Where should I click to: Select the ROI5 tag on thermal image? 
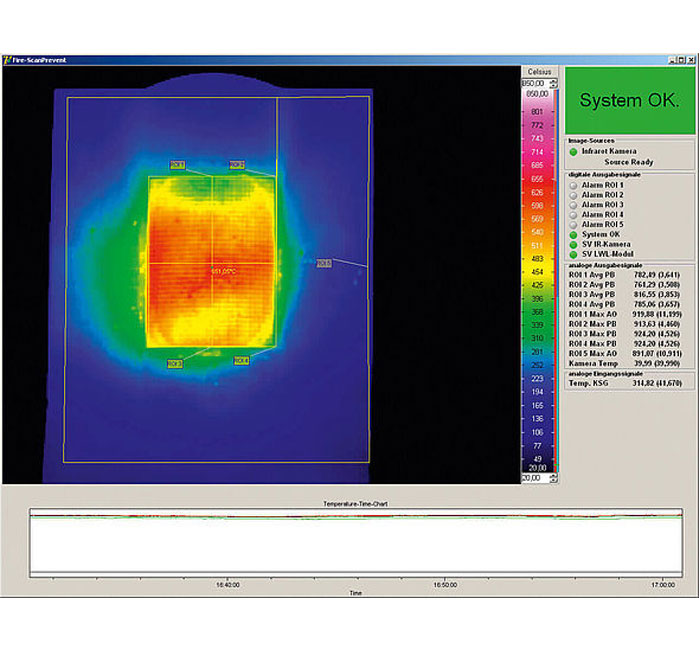[x=323, y=263]
